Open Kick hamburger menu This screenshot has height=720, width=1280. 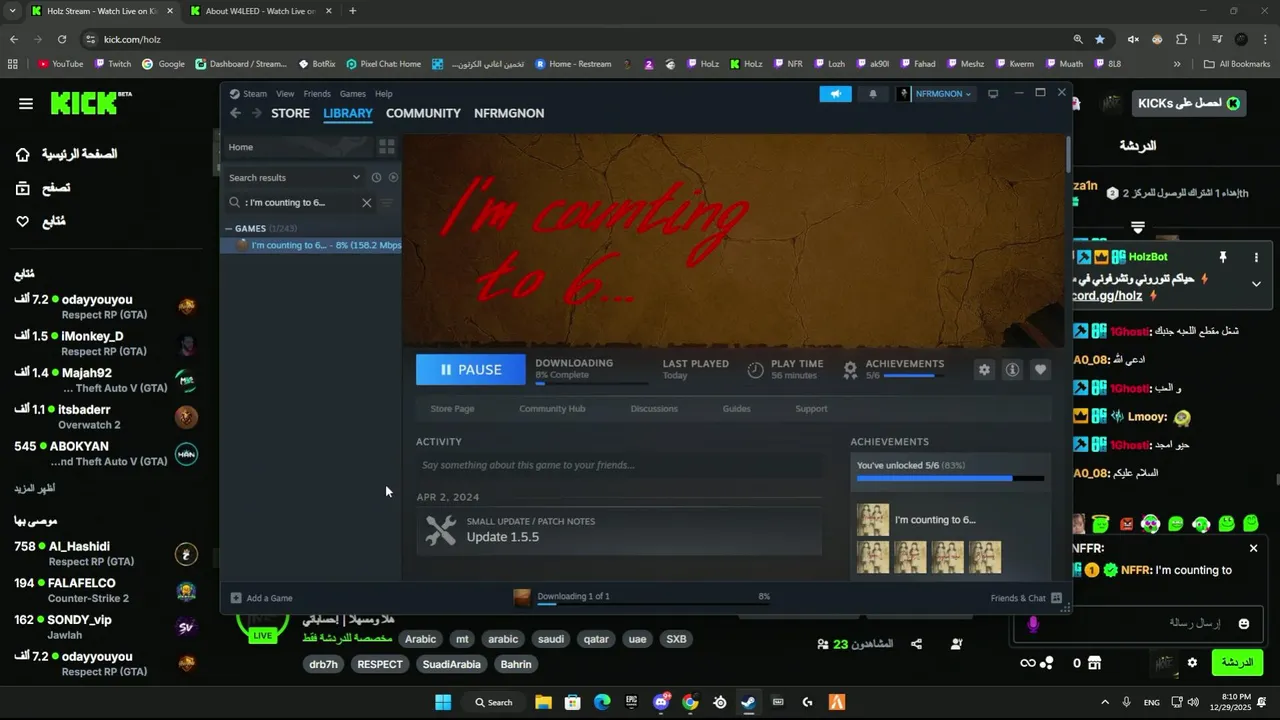click(x=26, y=104)
